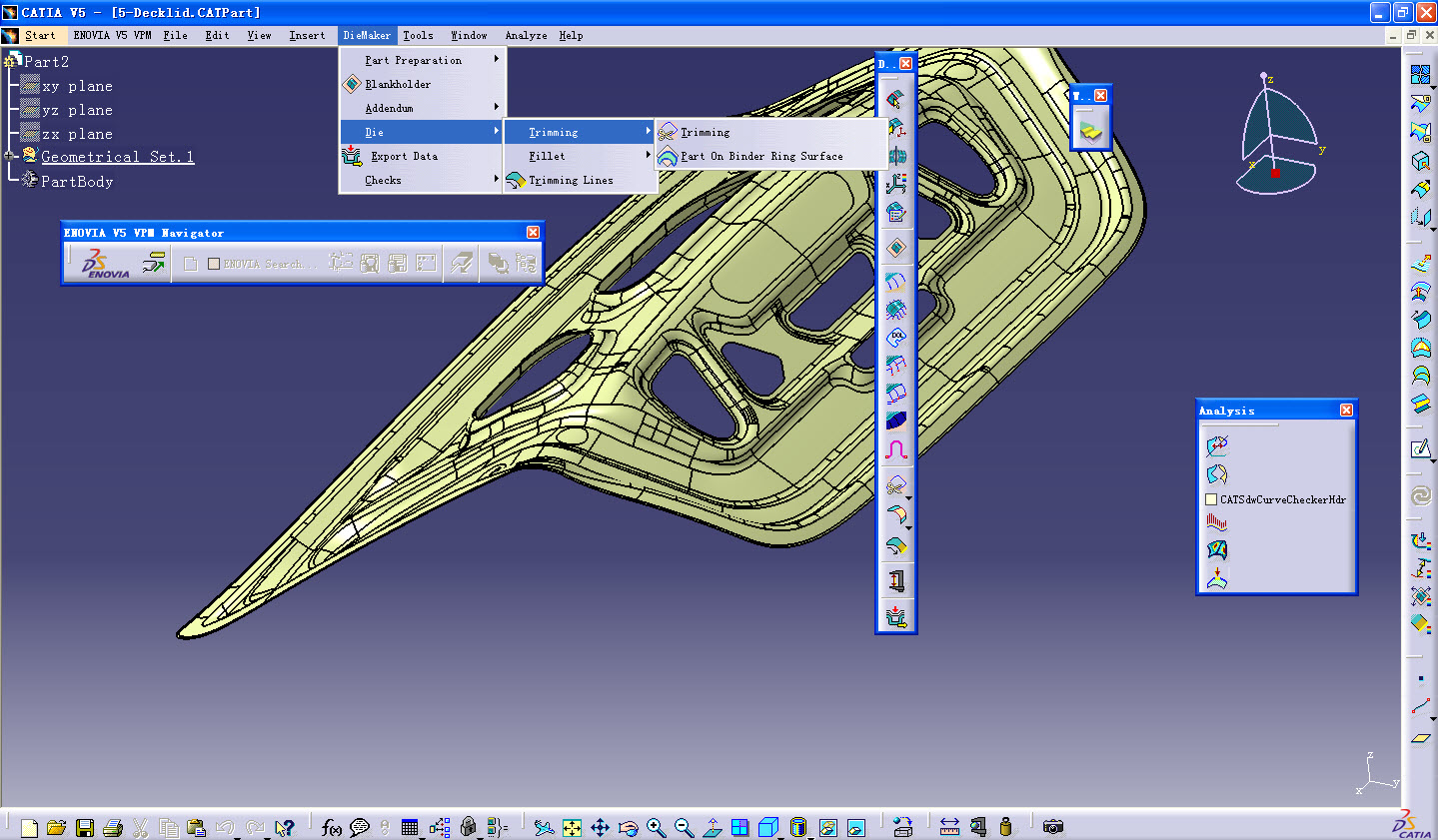The width and height of the screenshot is (1438, 840).
Task: Open the Start menu in menu bar
Action: coord(40,35)
